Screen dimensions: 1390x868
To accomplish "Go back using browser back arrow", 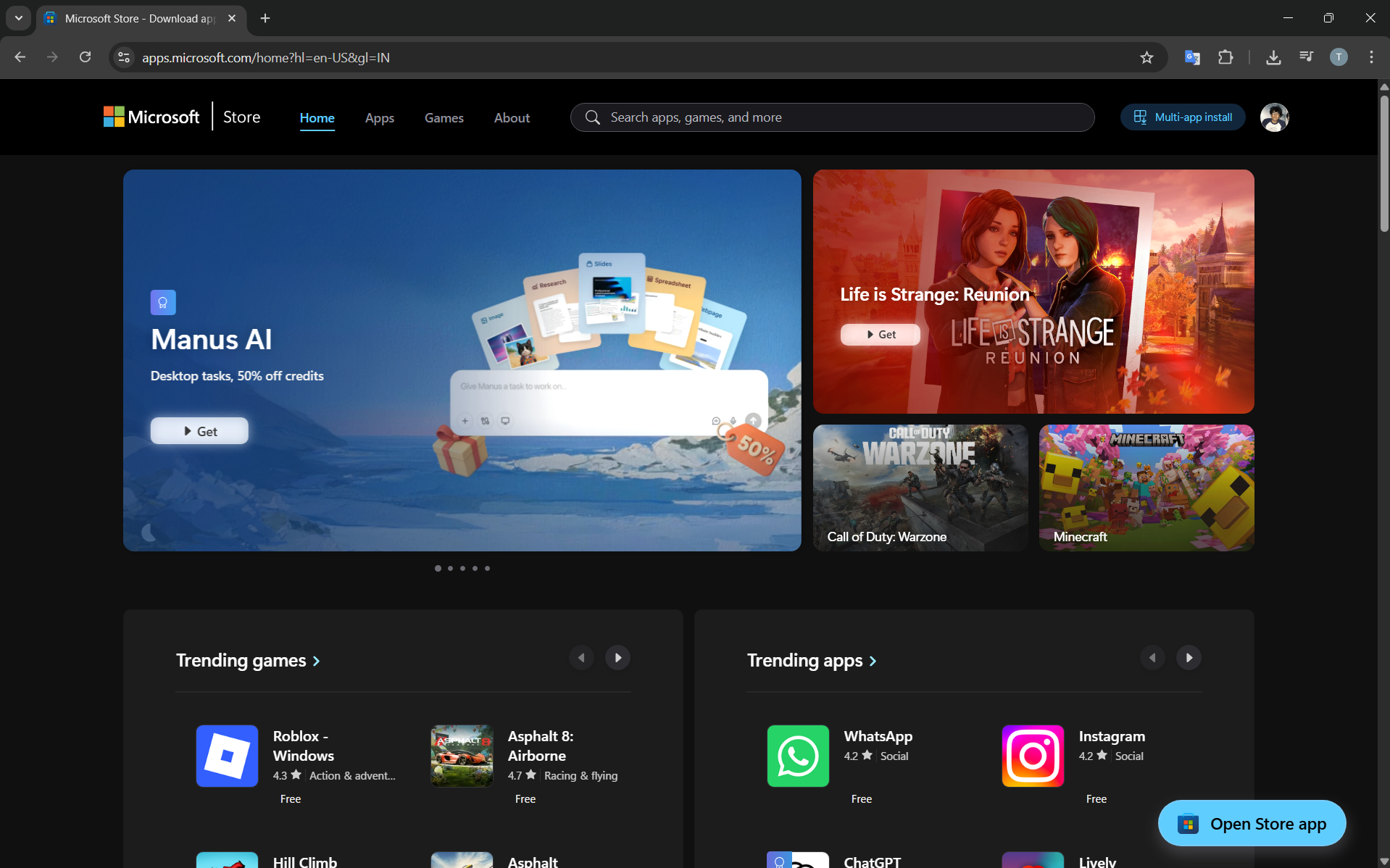I will [20, 57].
